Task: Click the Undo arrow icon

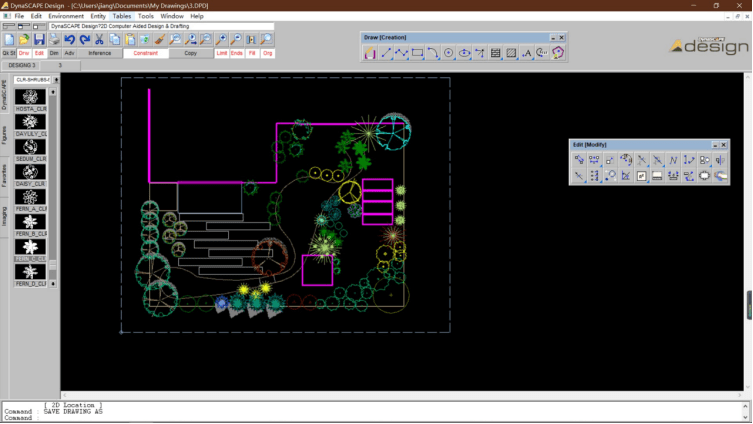Action: click(70, 39)
